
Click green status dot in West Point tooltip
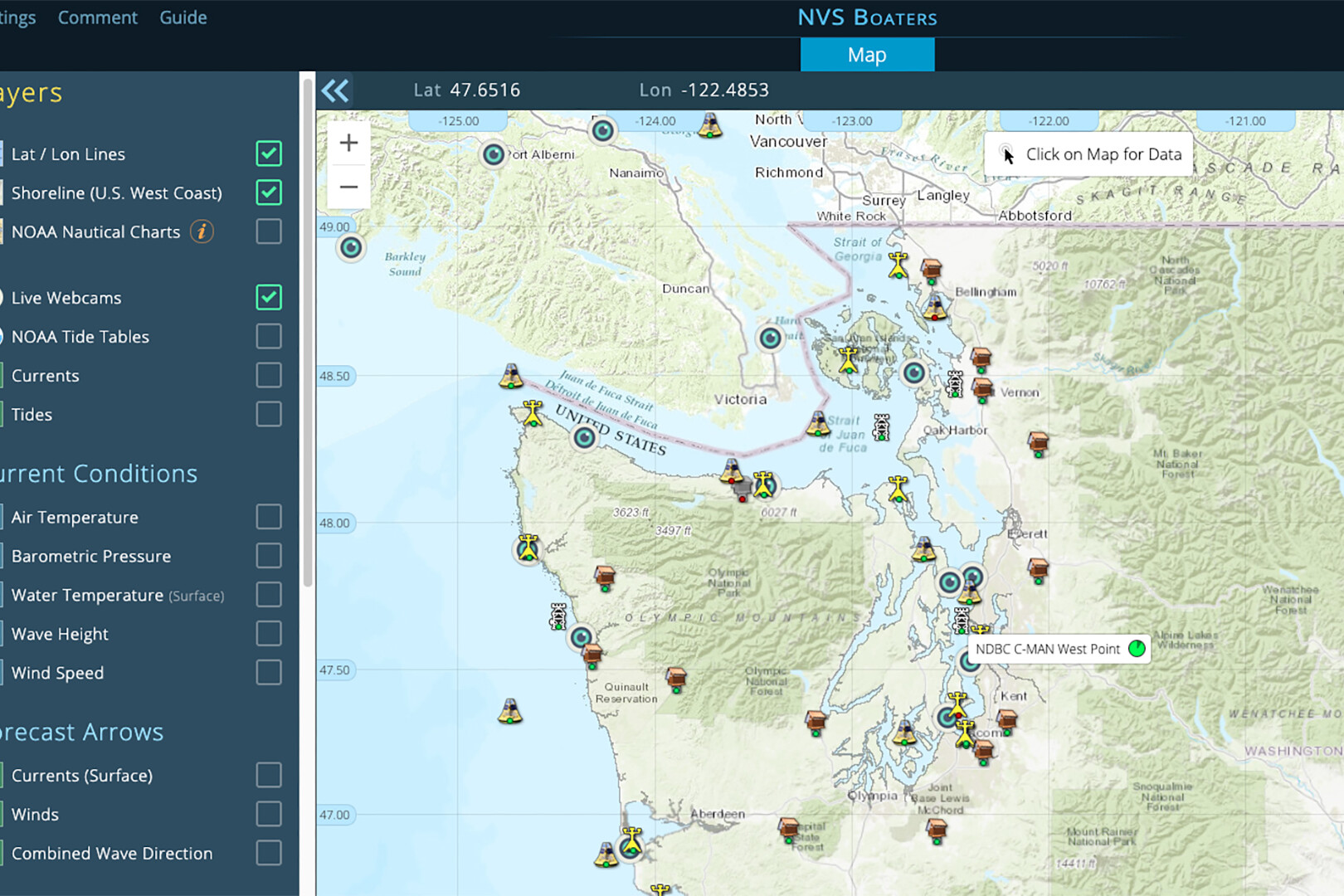1137,649
